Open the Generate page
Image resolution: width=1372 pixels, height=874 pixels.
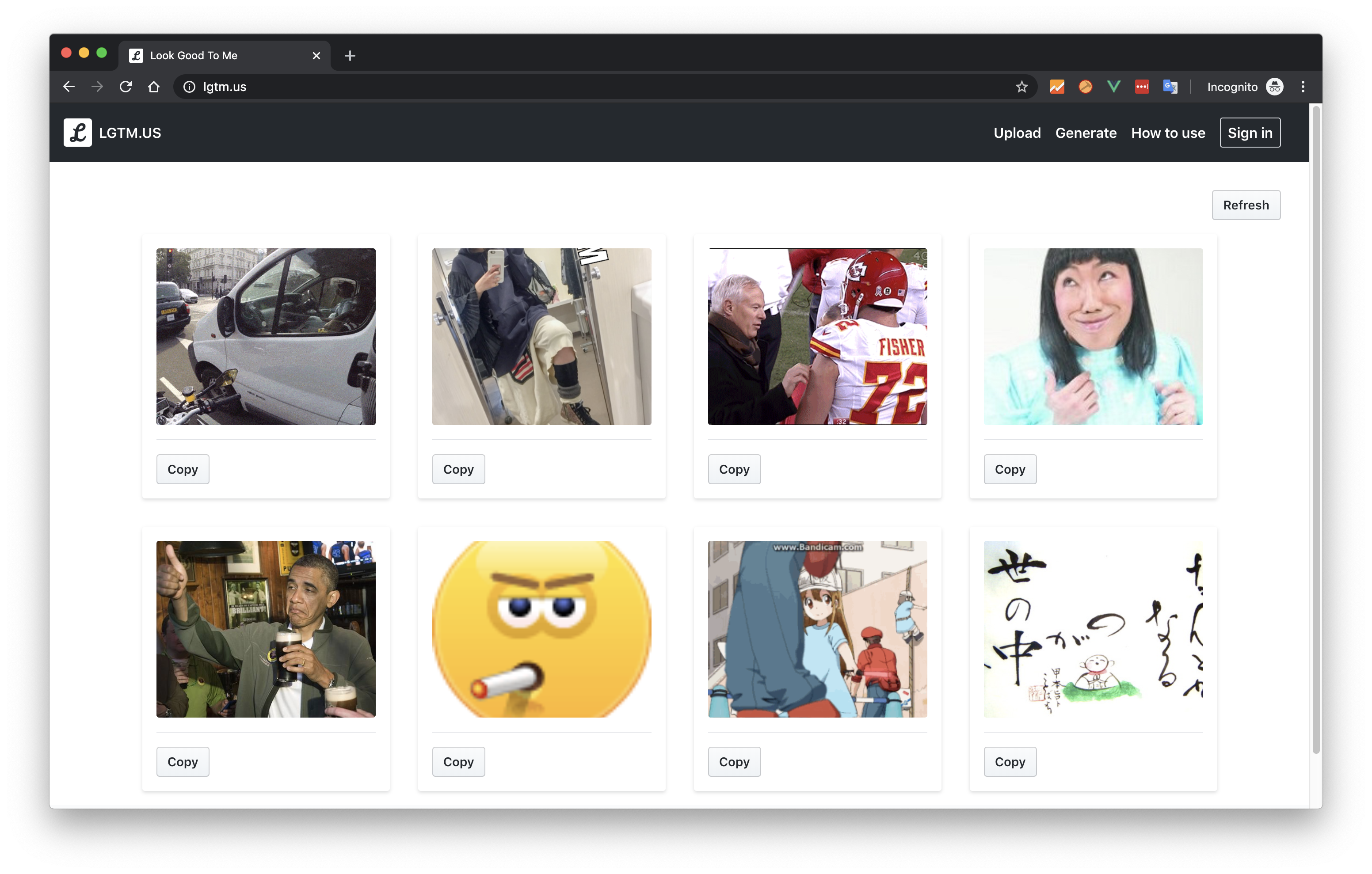click(x=1086, y=133)
